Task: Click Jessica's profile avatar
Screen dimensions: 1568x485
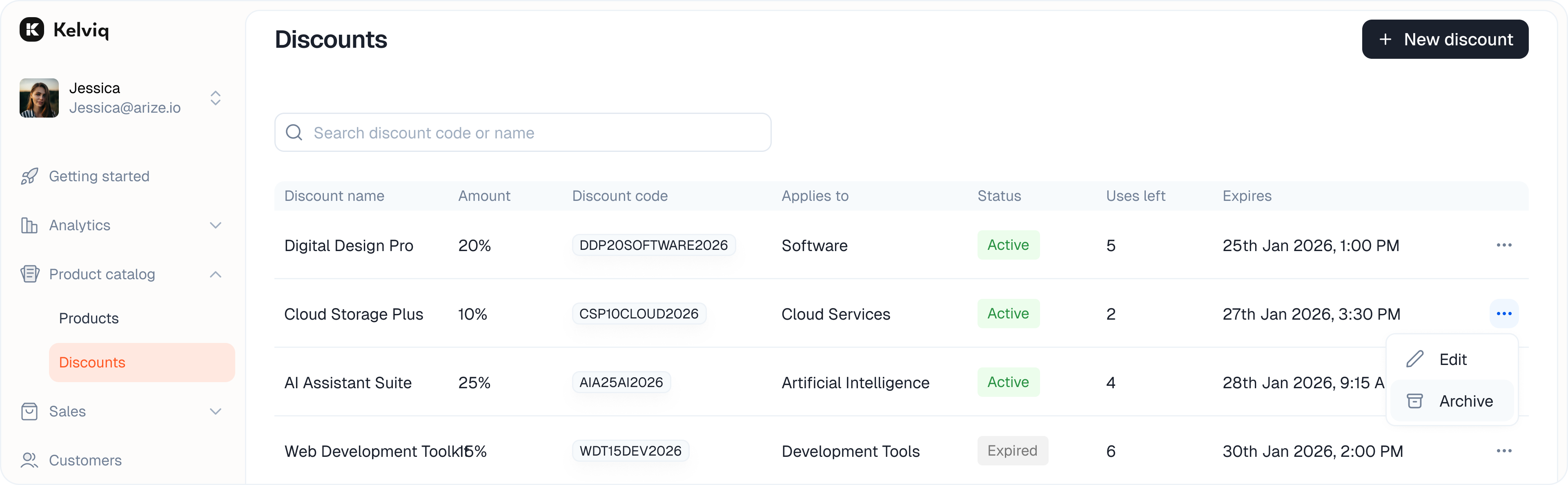Action: tap(39, 98)
